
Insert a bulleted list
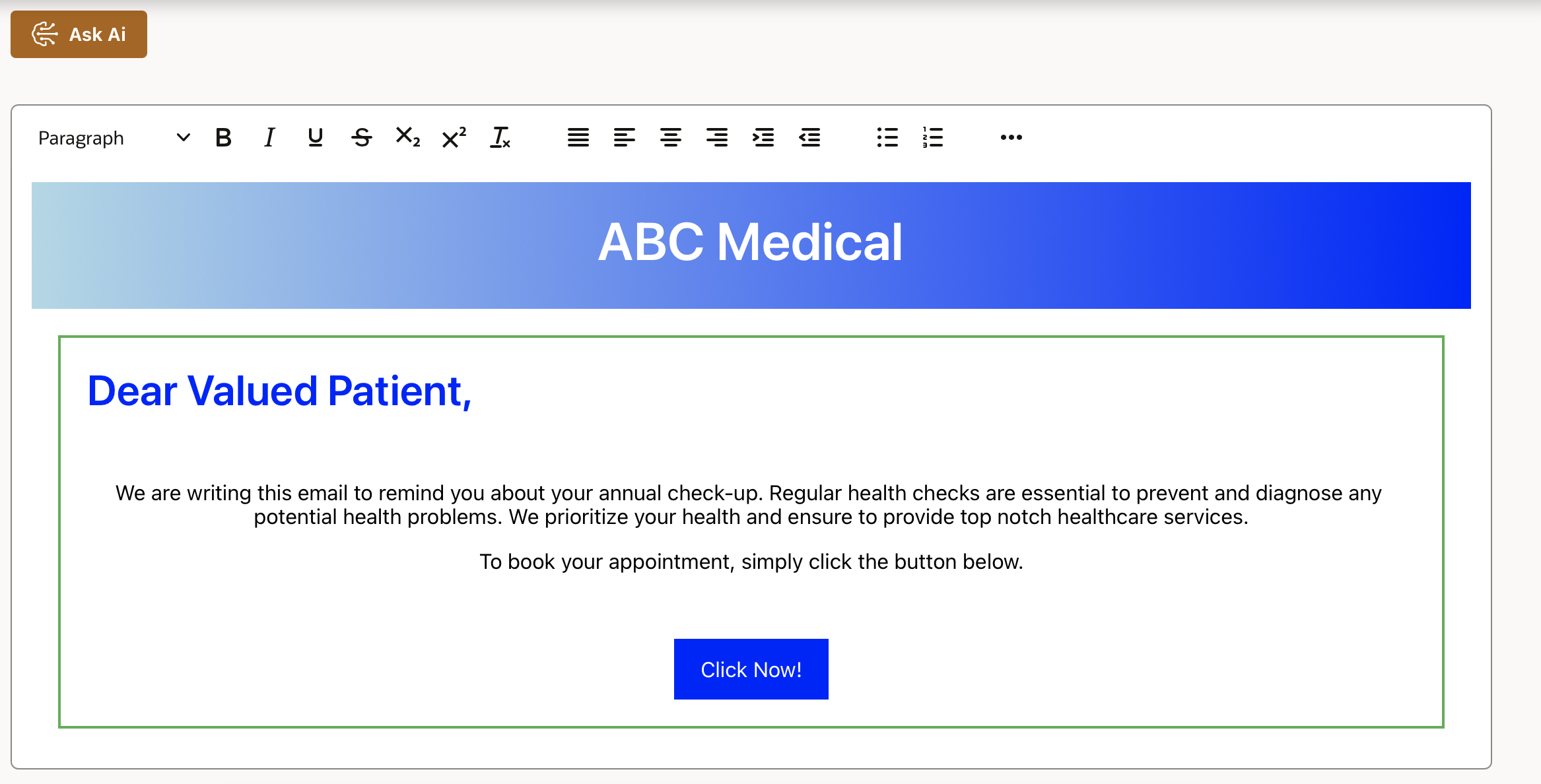point(887,138)
